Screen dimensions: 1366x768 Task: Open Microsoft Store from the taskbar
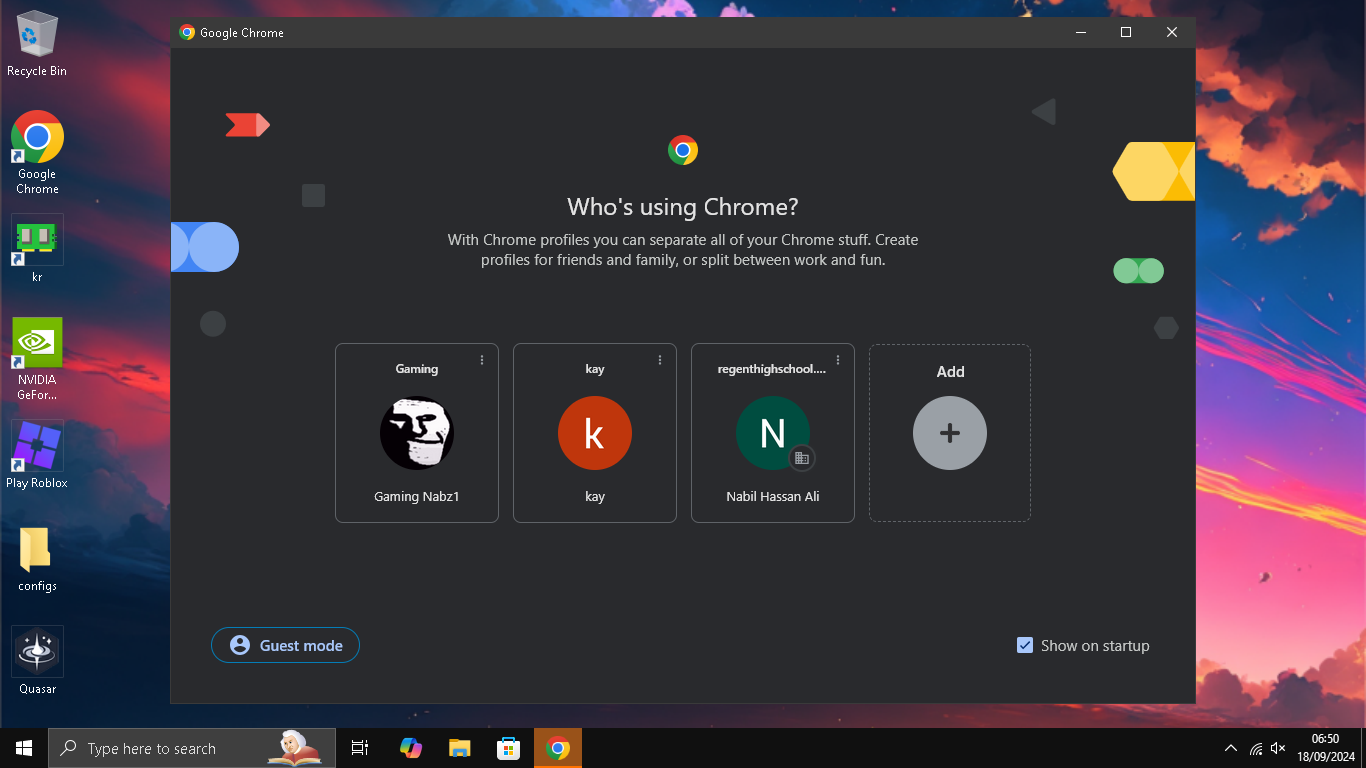[x=509, y=748]
